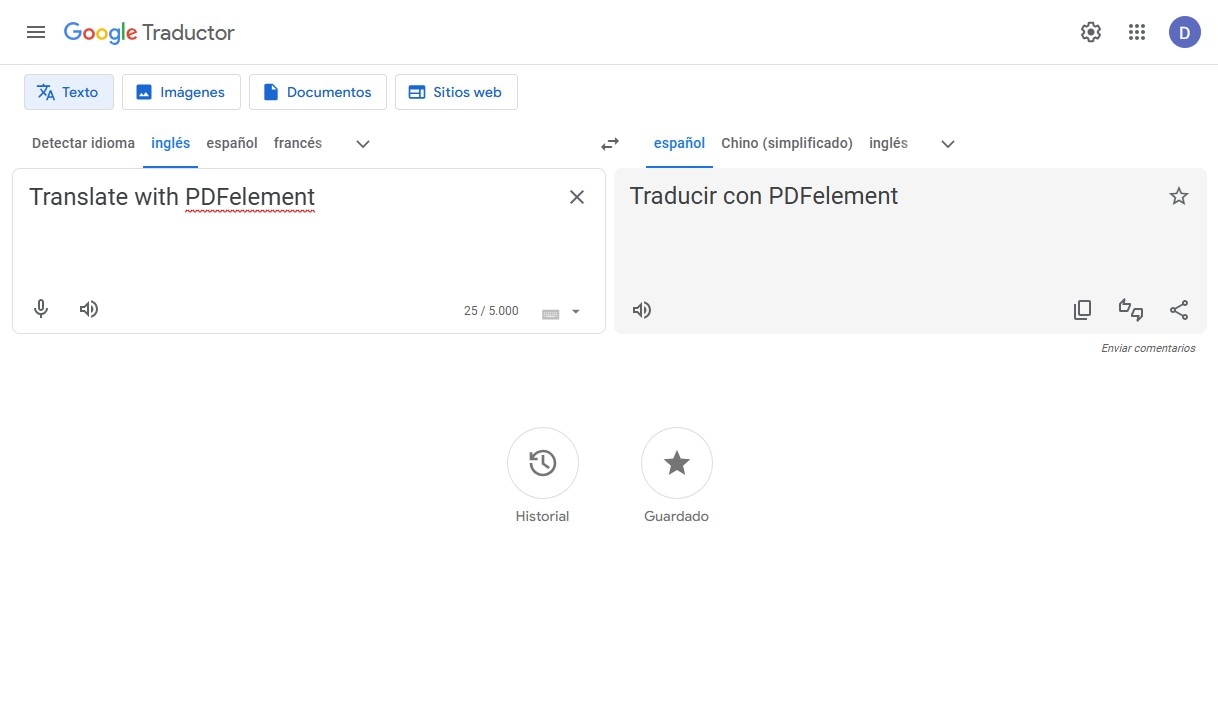The image size is (1218, 715).
Task: Expand the target language list
Action: tap(948, 144)
